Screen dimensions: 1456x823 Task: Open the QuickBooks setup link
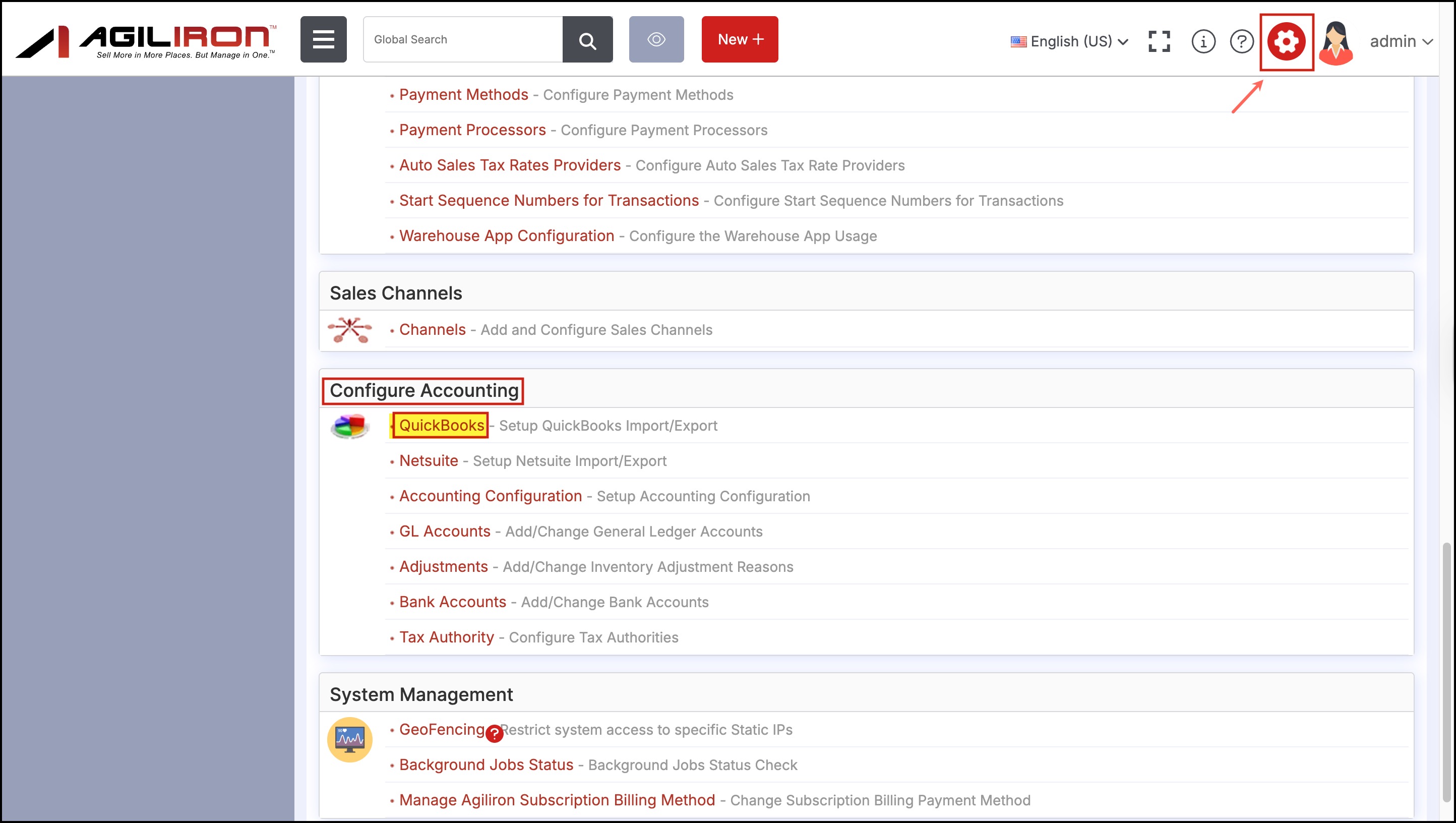442,425
